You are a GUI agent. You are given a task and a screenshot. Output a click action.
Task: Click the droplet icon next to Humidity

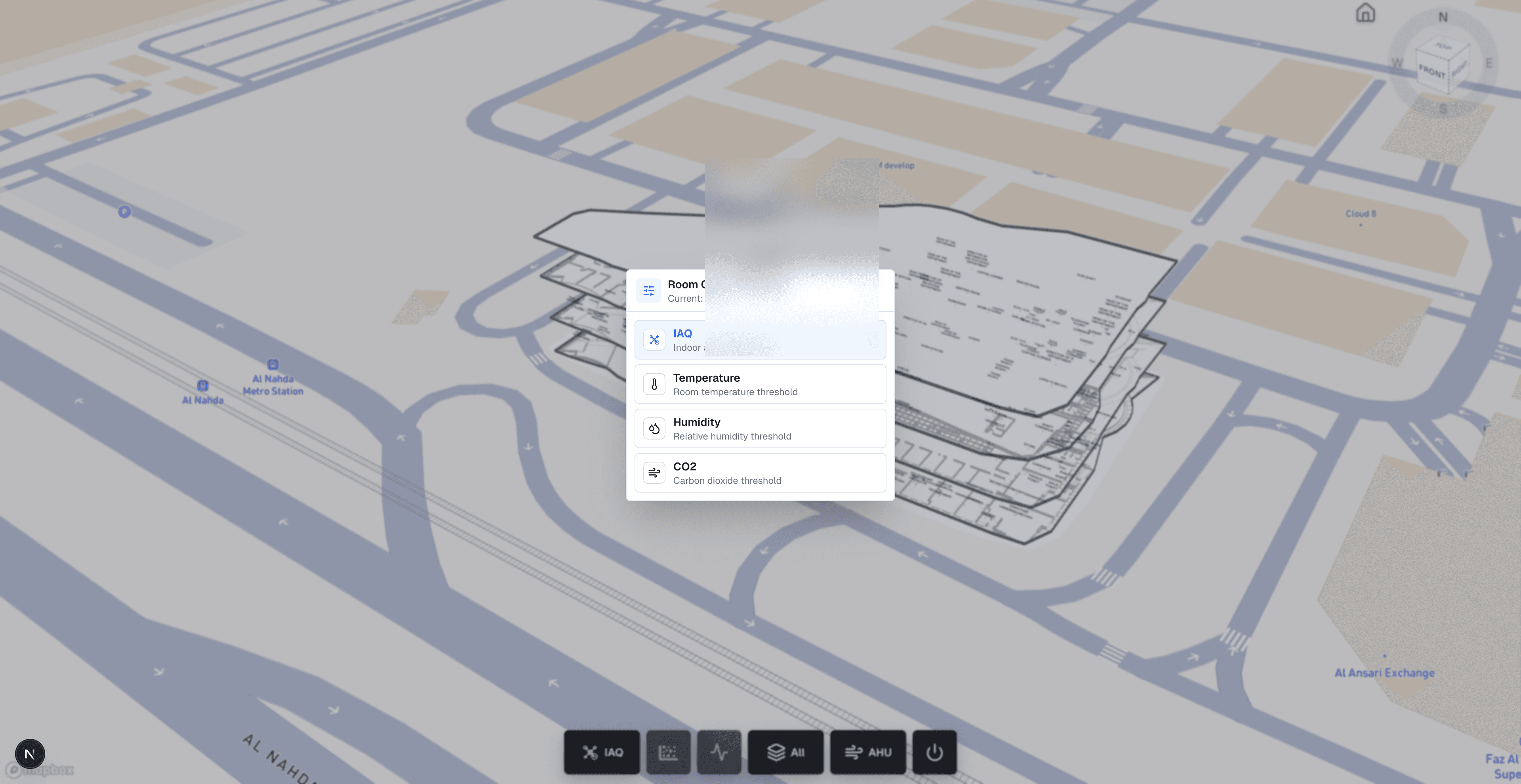[x=654, y=428]
